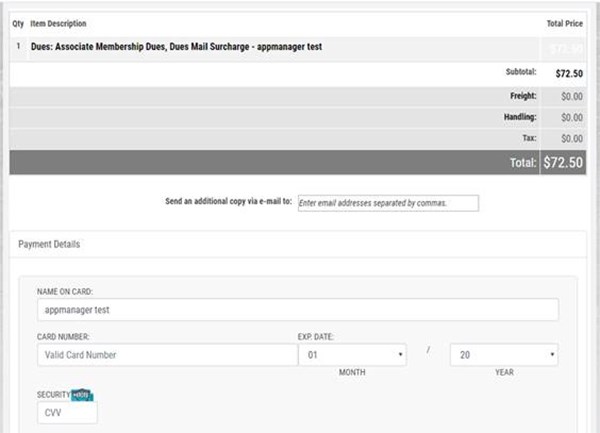This screenshot has height=433, width=600.
Task: Click the Item Description column header
Action: click(58, 23)
